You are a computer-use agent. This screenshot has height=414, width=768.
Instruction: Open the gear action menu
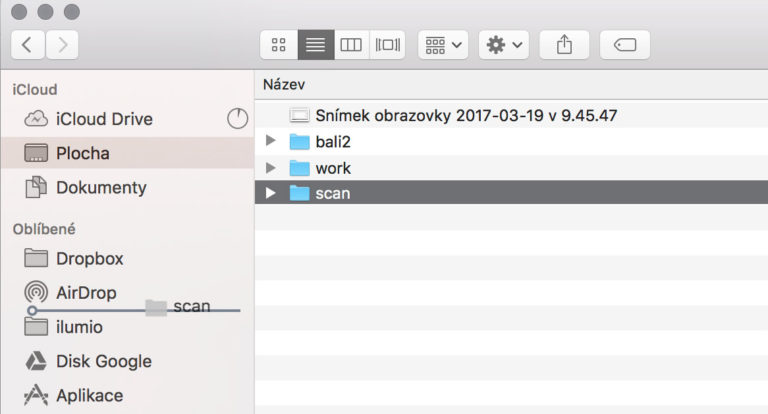(x=503, y=45)
